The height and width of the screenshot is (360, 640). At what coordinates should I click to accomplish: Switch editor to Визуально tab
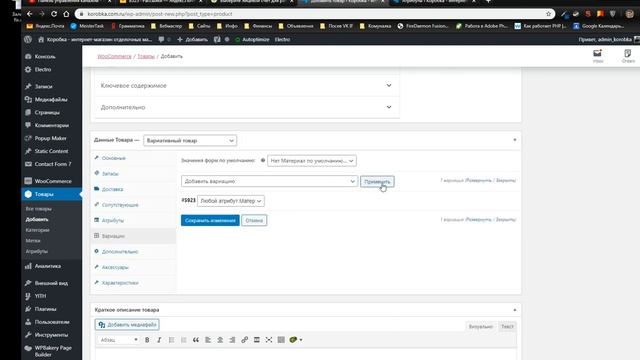480,327
